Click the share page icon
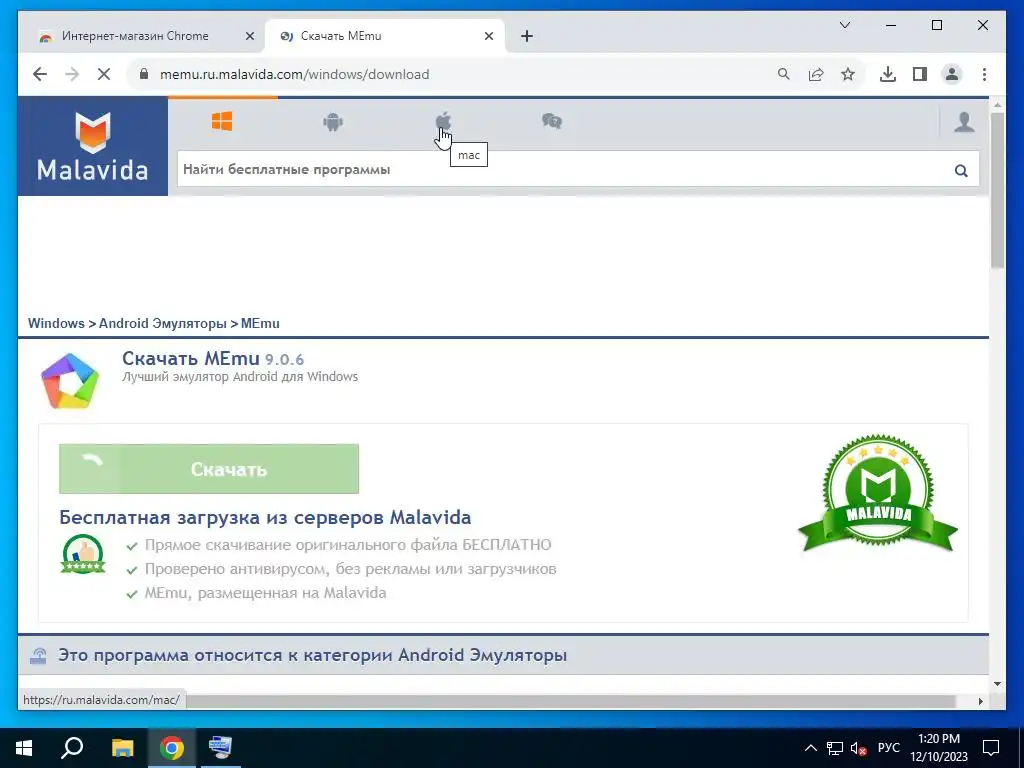The image size is (1024, 768). pyautogui.click(x=816, y=74)
